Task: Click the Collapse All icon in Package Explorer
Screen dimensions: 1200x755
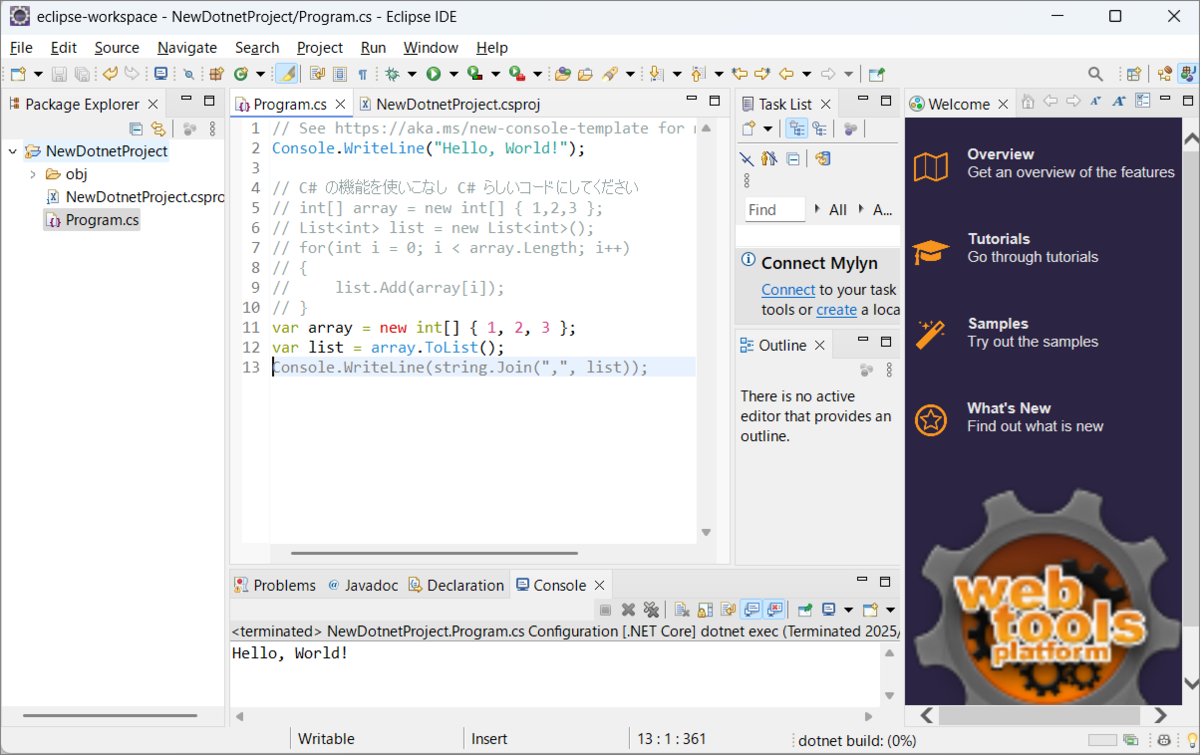Action: [x=136, y=128]
